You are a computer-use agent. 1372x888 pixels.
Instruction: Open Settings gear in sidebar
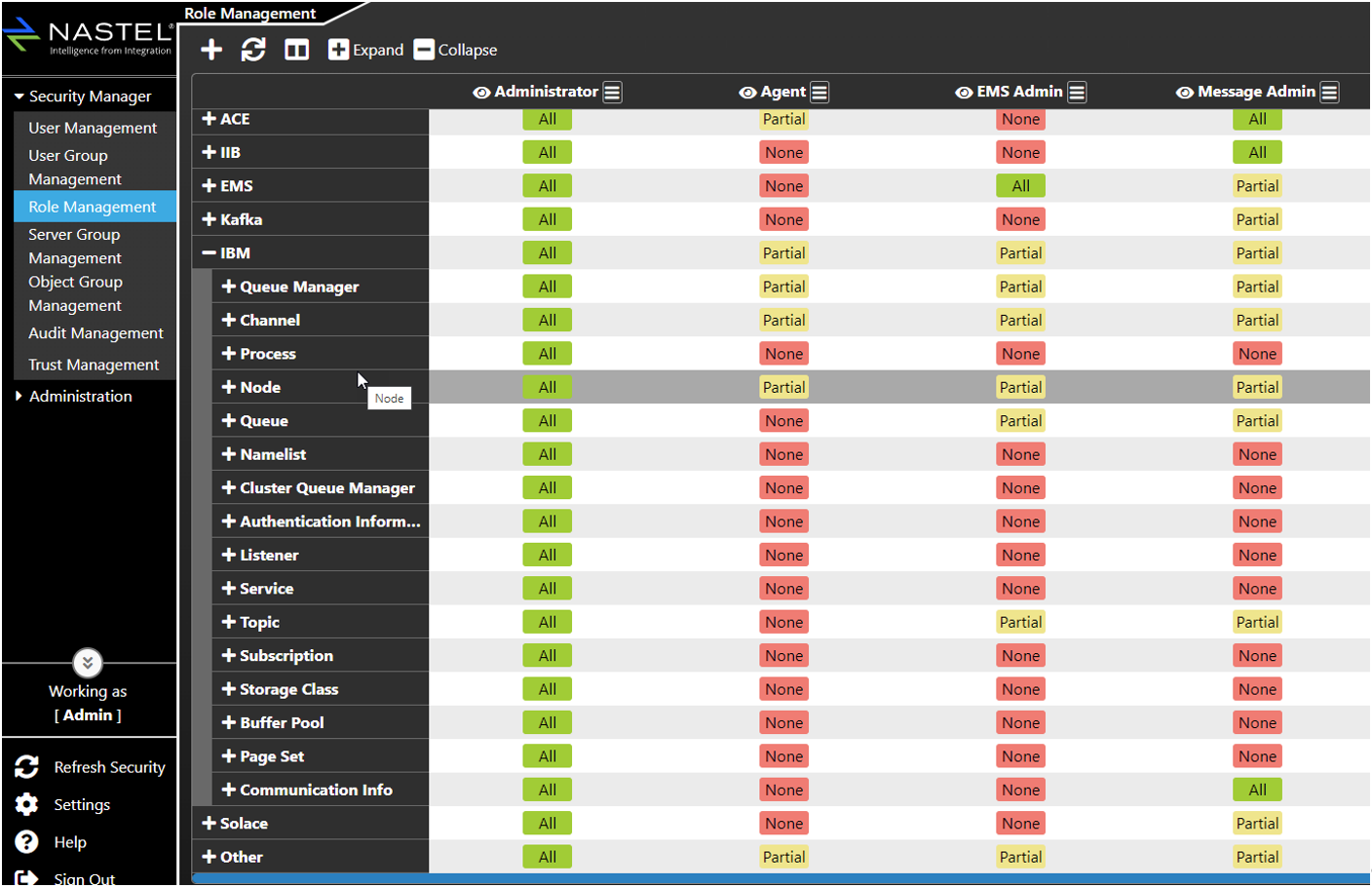(x=27, y=804)
